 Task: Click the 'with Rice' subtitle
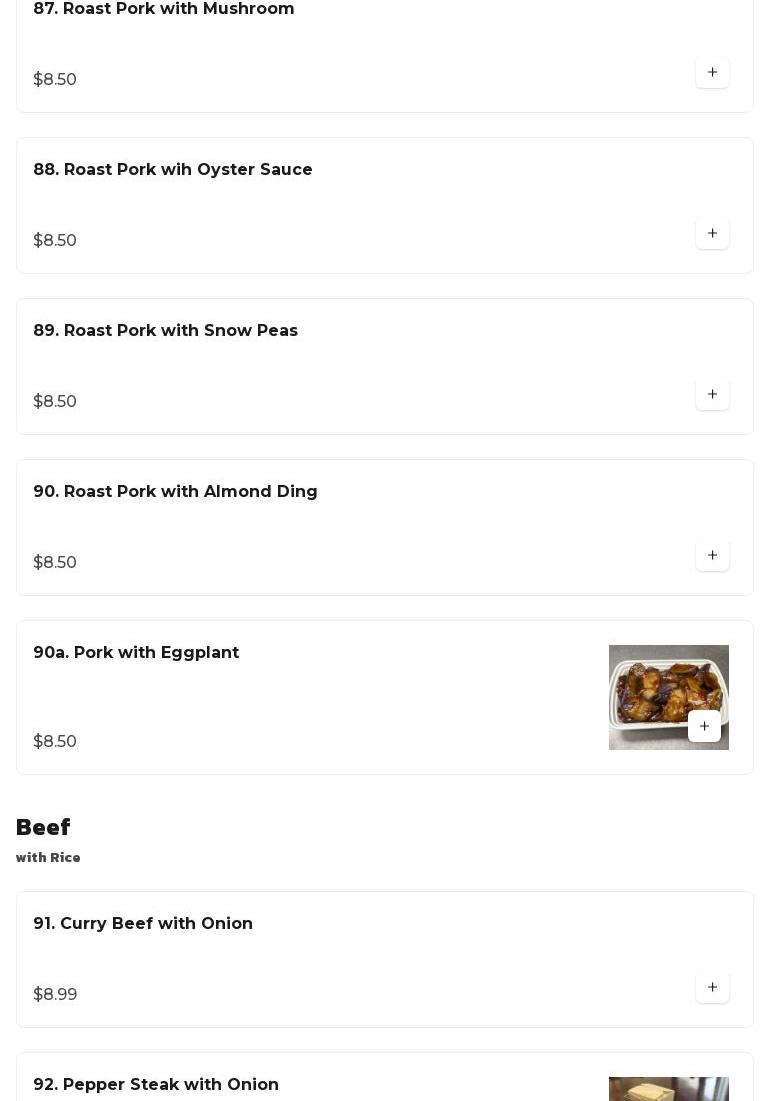pos(48,858)
